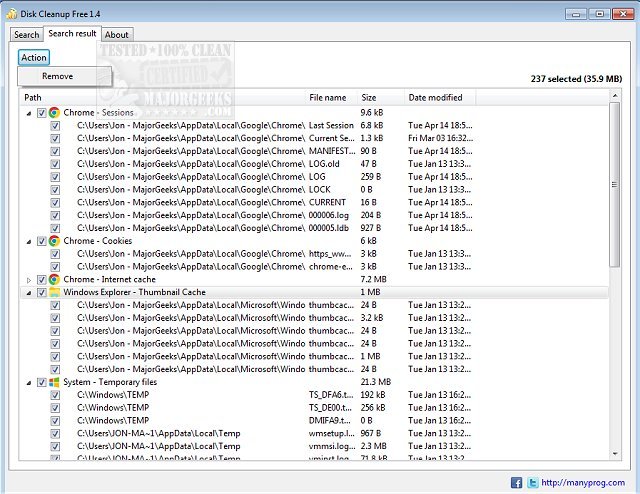Select the MANIFEST file row
Image resolution: width=640 pixels, height=494 pixels.
(314, 151)
